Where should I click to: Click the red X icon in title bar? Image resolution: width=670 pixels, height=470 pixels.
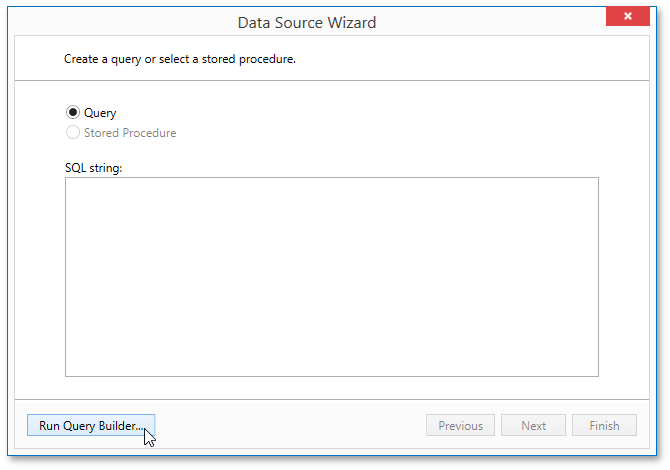[628, 17]
